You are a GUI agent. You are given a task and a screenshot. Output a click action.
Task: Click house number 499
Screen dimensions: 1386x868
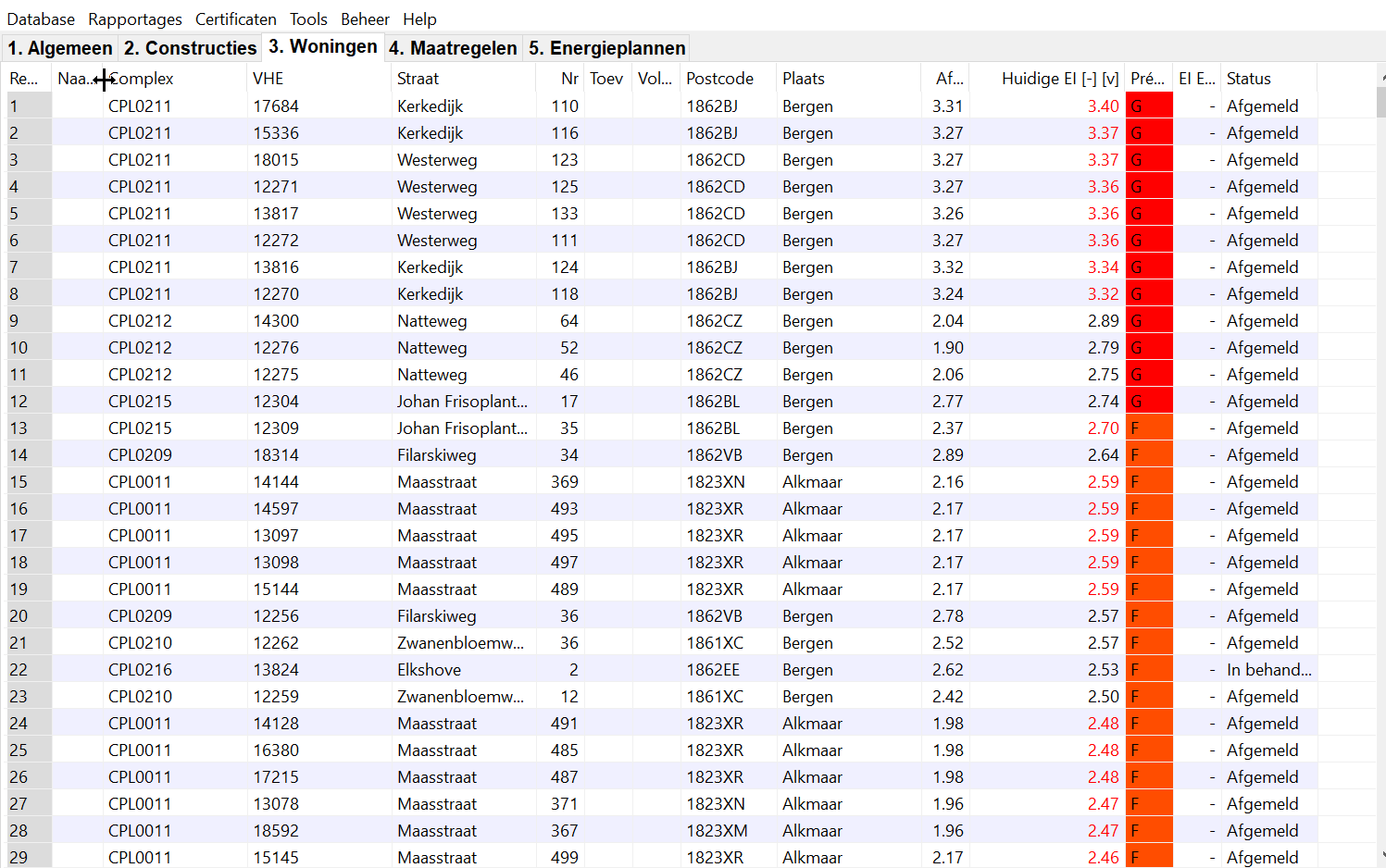564,857
